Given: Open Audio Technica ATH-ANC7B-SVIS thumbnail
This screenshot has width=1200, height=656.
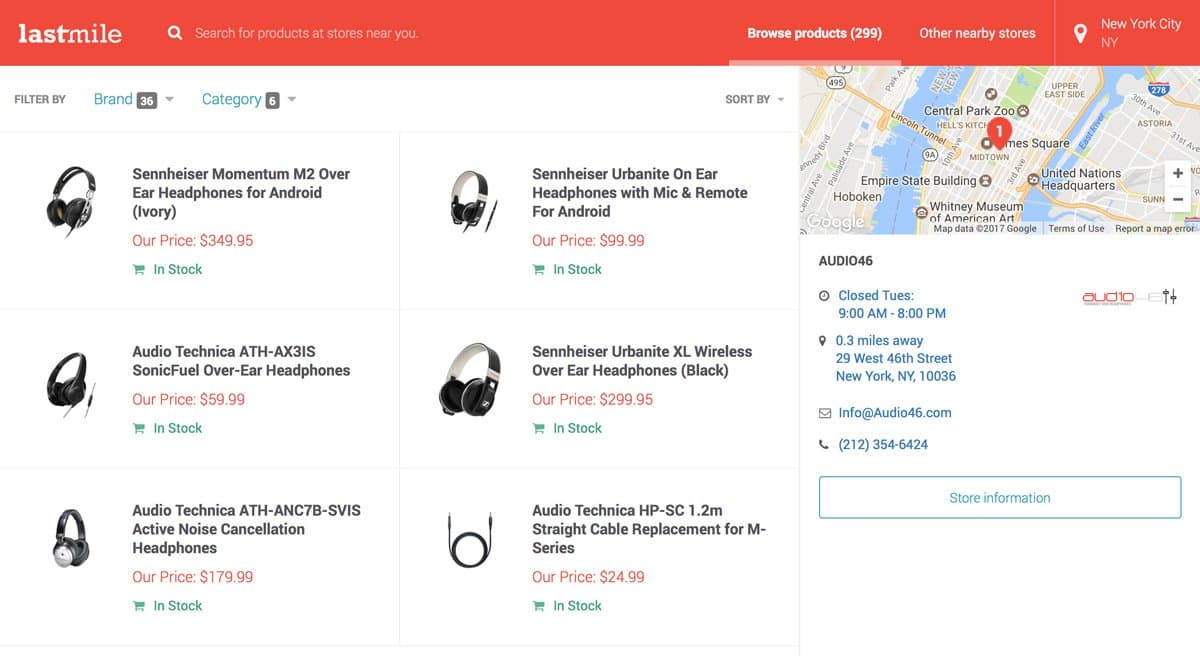Looking at the screenshot, I should pos(71,538).
